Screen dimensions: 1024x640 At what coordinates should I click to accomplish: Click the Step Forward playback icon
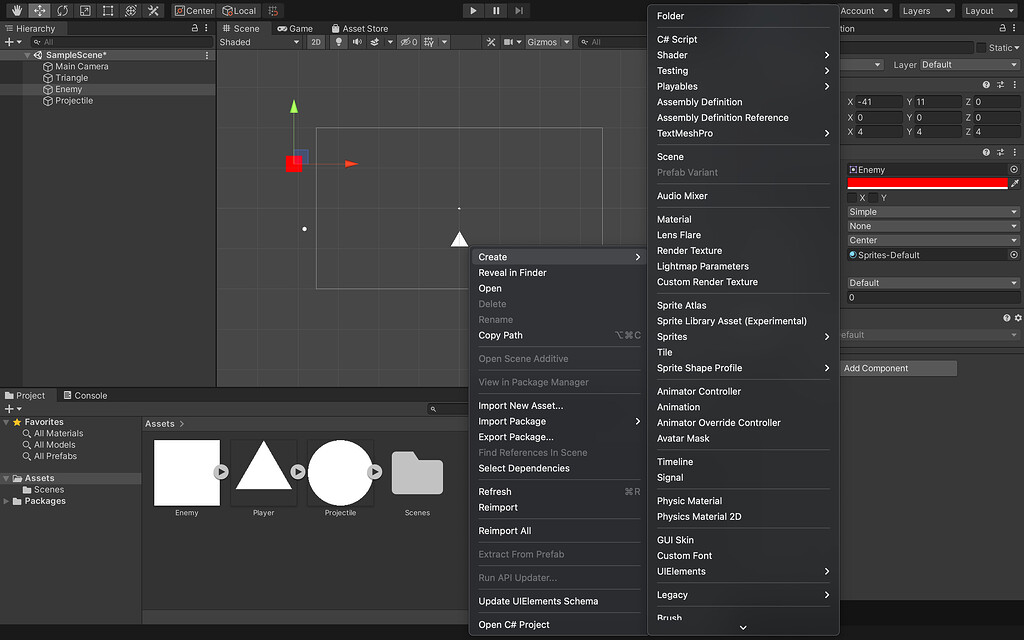point(518,10)
